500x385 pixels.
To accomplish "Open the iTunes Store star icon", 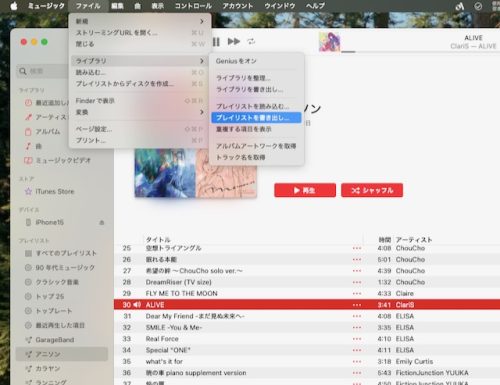I will tap(29, 191).
